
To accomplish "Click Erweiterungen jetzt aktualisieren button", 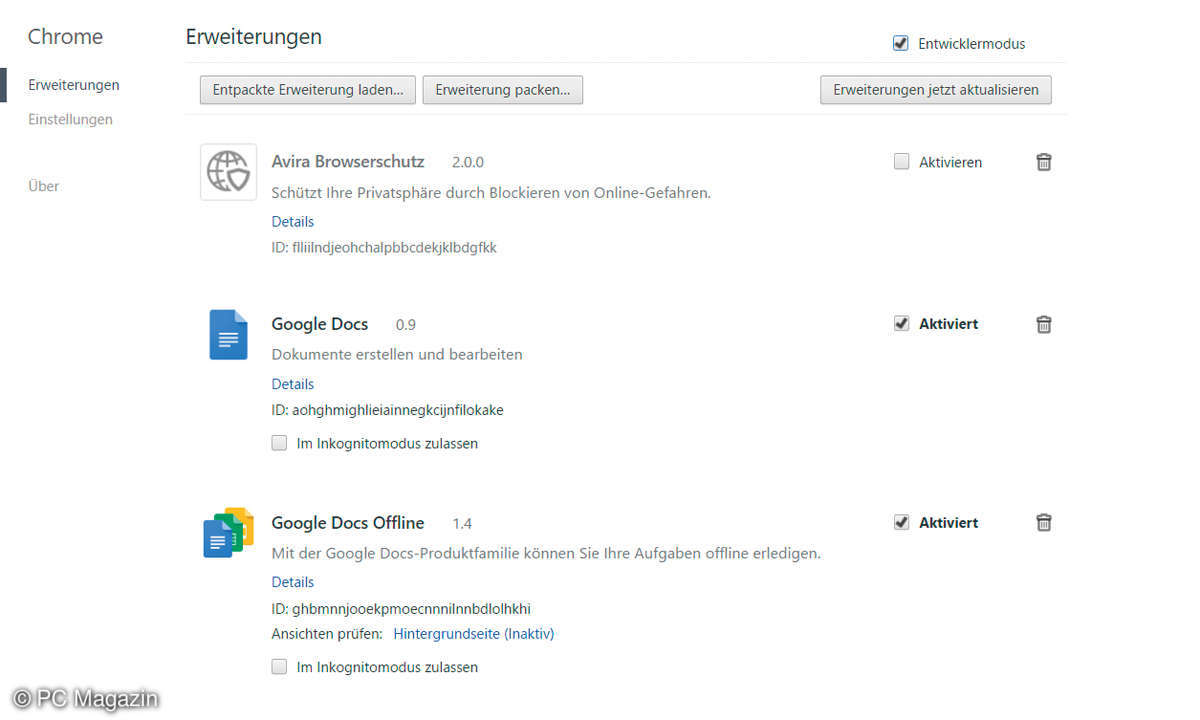I will tap(936, 89).
